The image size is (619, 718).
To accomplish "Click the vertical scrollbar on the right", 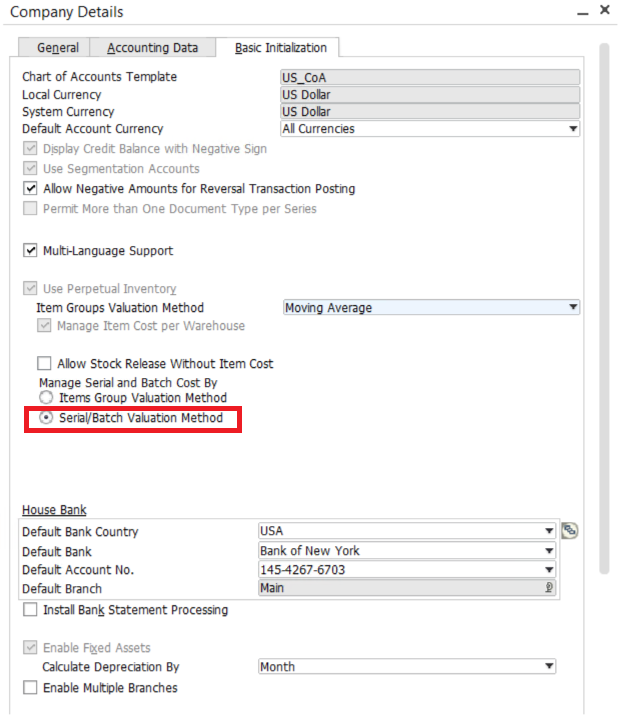I will tap(604, 300).
